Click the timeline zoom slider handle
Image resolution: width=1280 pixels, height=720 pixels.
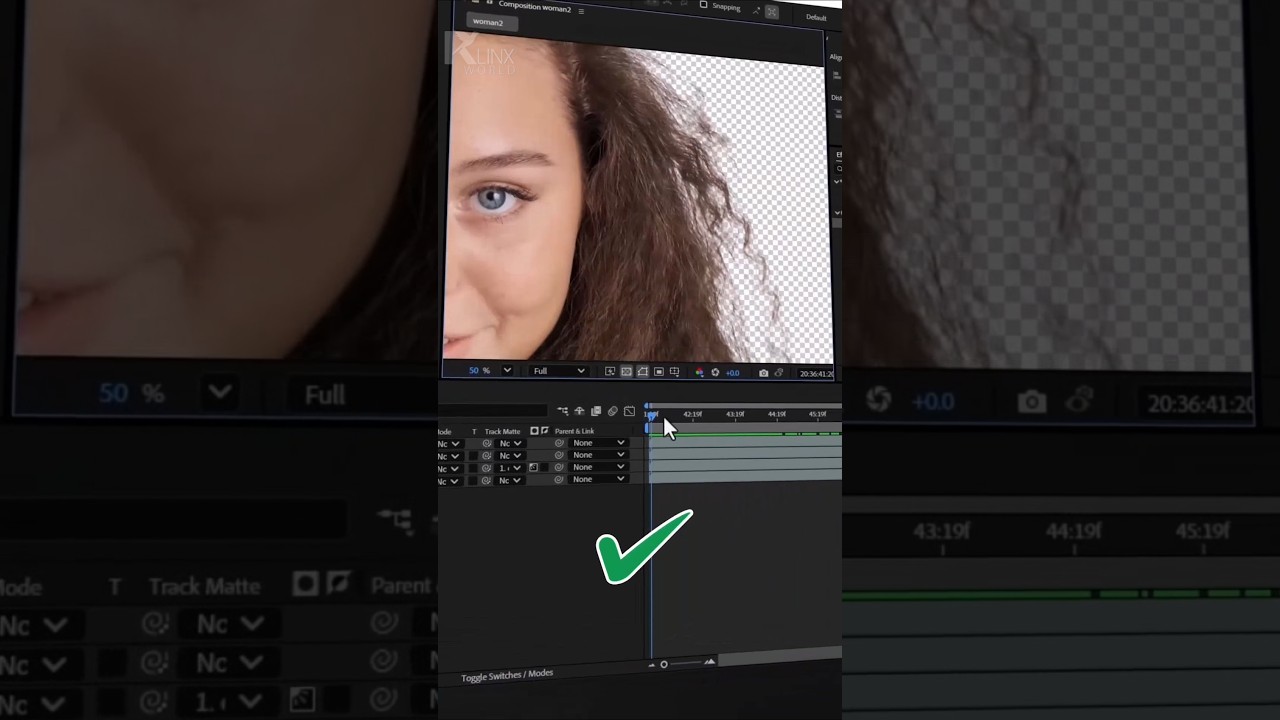(x=664, y=664)
